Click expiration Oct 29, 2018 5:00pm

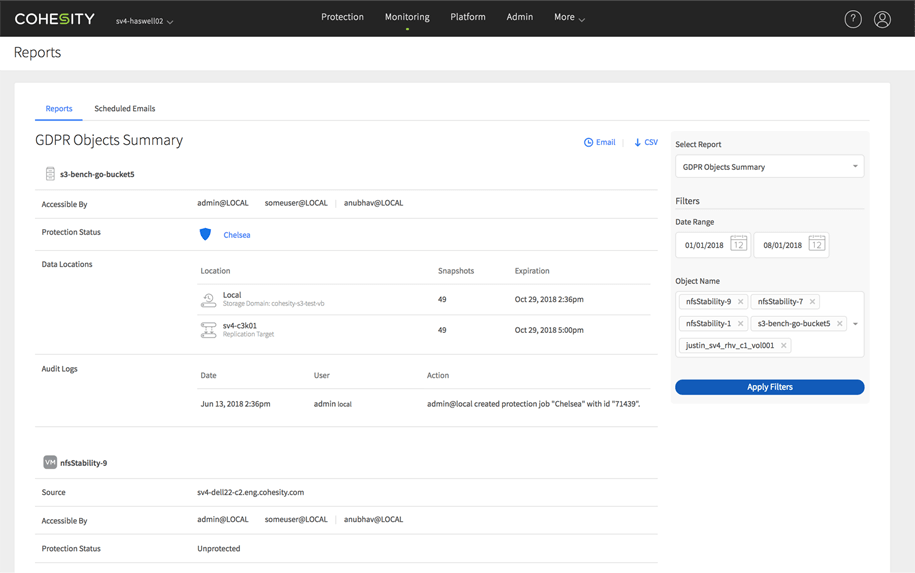coord(549,330)
